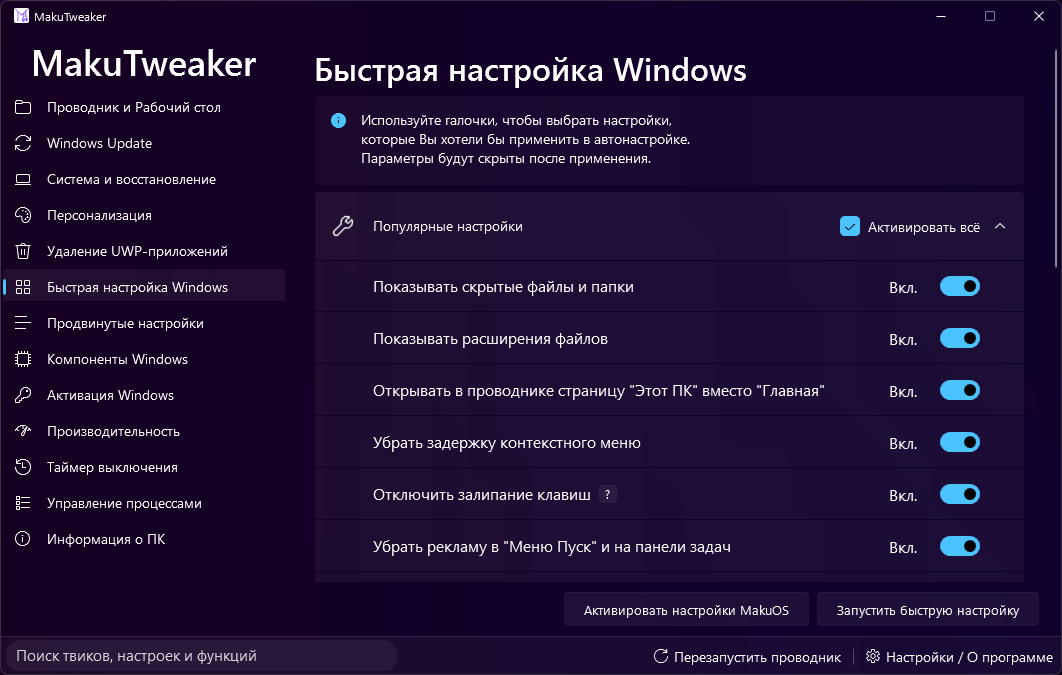Toggle Показывать скрытые файлы и папки switch
1062x675 pixels.
pos(960,286)
